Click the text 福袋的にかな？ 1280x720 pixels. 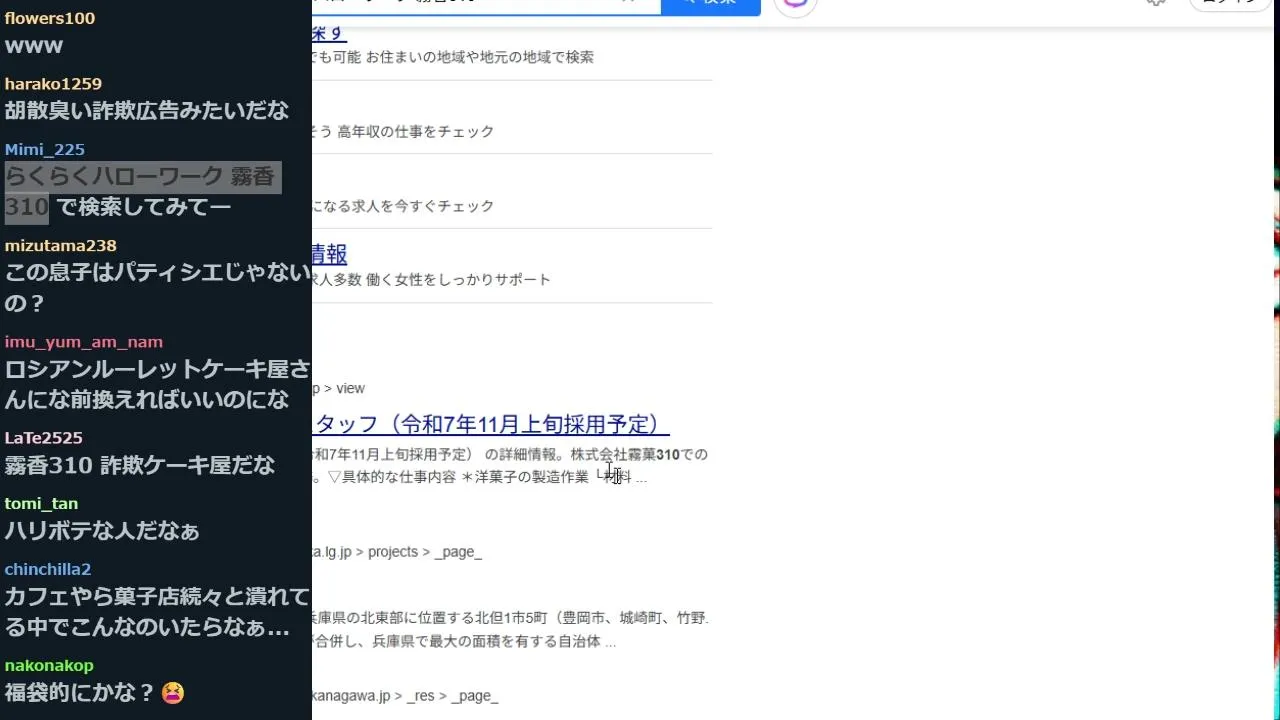[x=80, y=692]
